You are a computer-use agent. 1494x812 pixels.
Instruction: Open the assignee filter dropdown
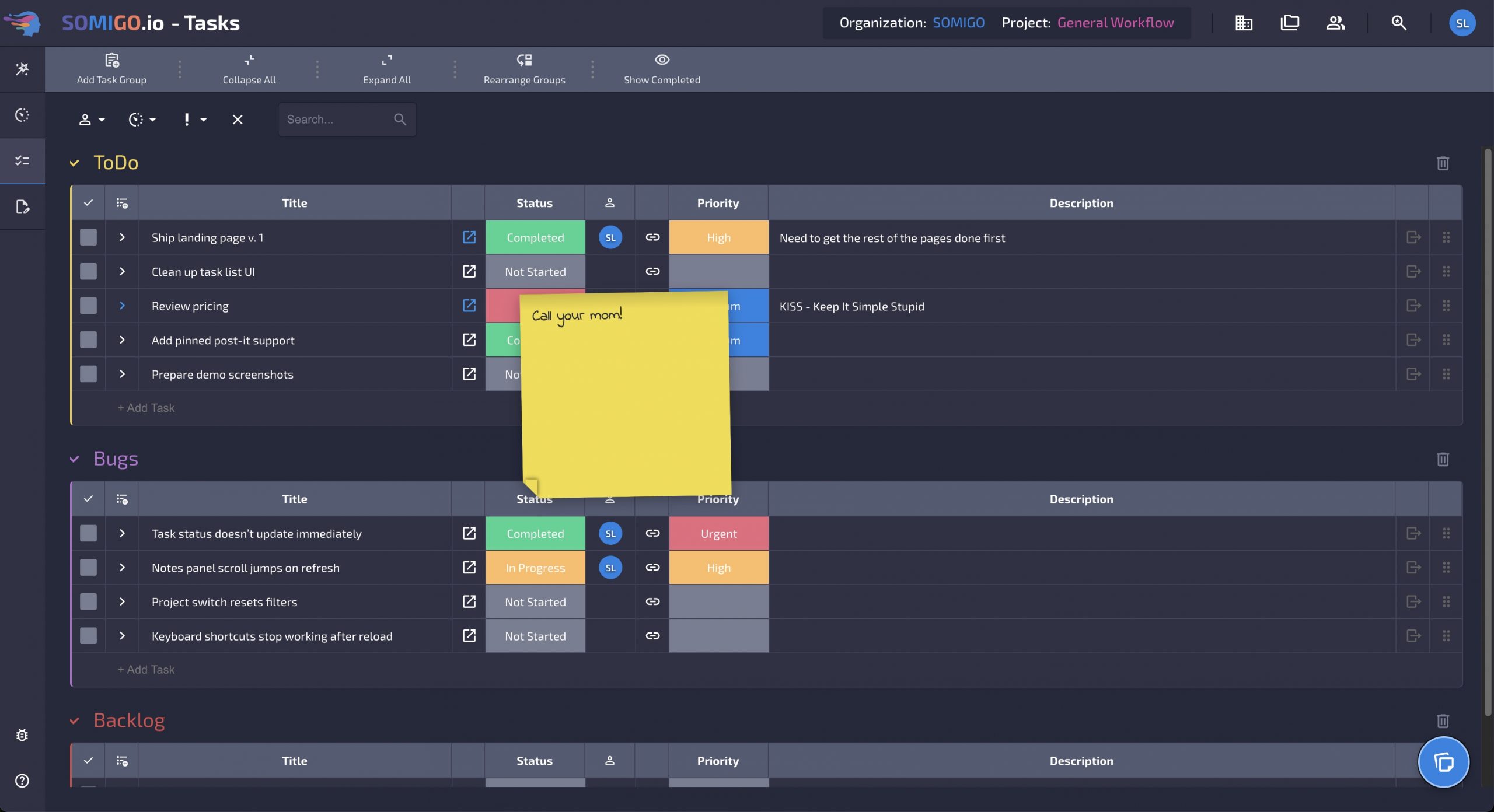click(91, 120)
